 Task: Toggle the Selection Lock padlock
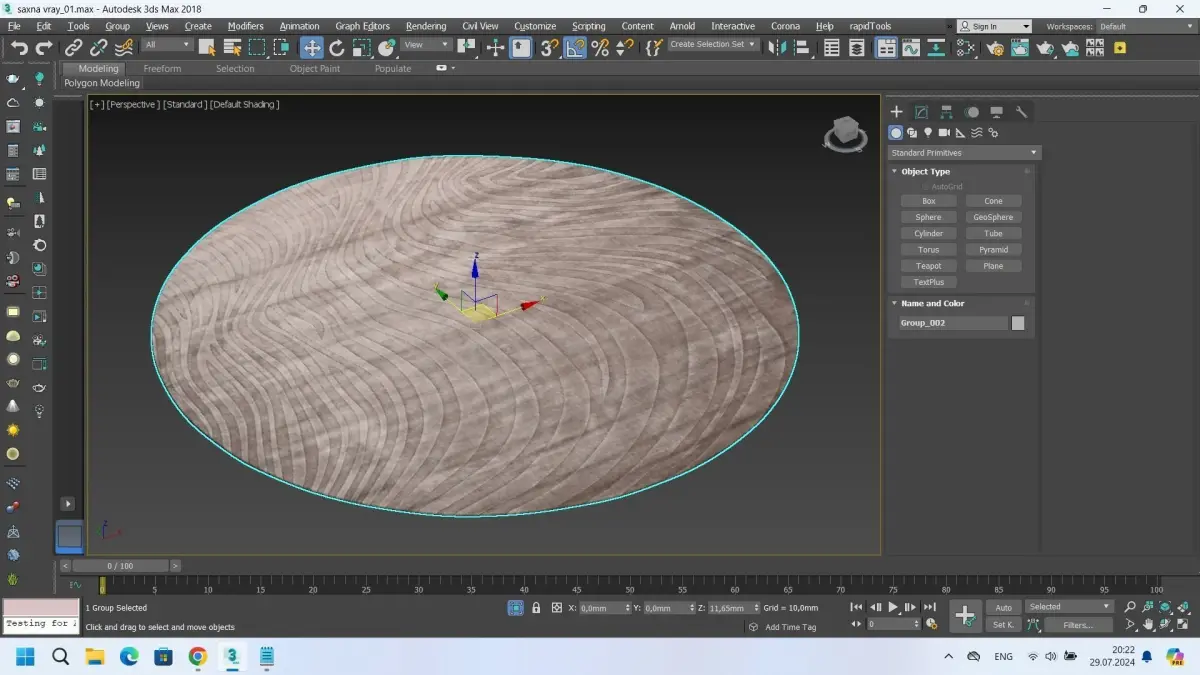(x=536, y=607)
